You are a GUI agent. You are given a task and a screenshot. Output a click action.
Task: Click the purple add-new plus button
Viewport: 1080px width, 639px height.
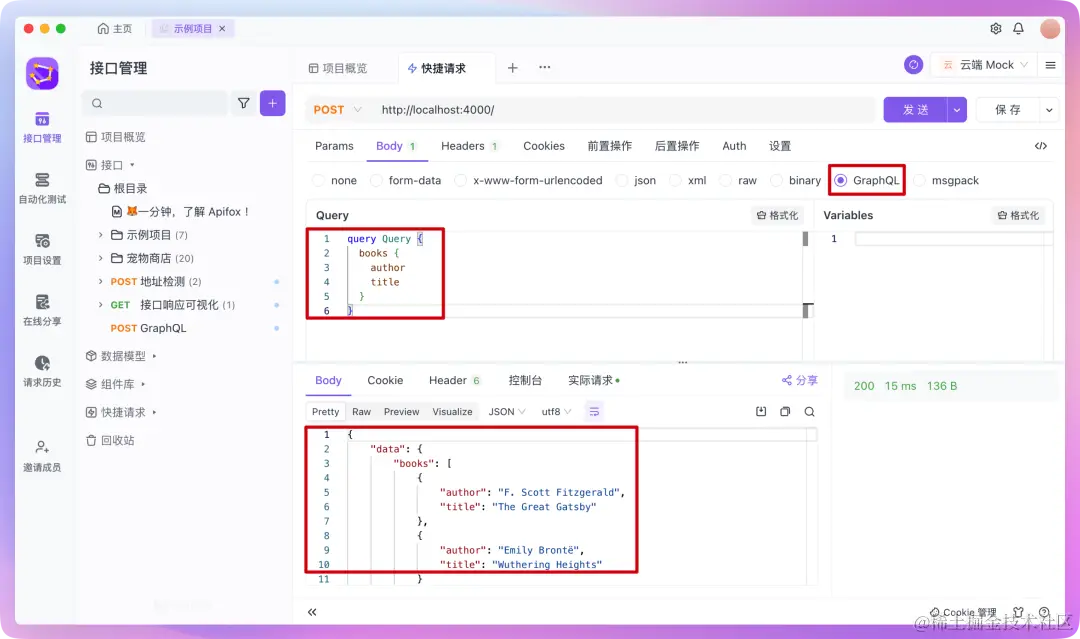point(273,103)
